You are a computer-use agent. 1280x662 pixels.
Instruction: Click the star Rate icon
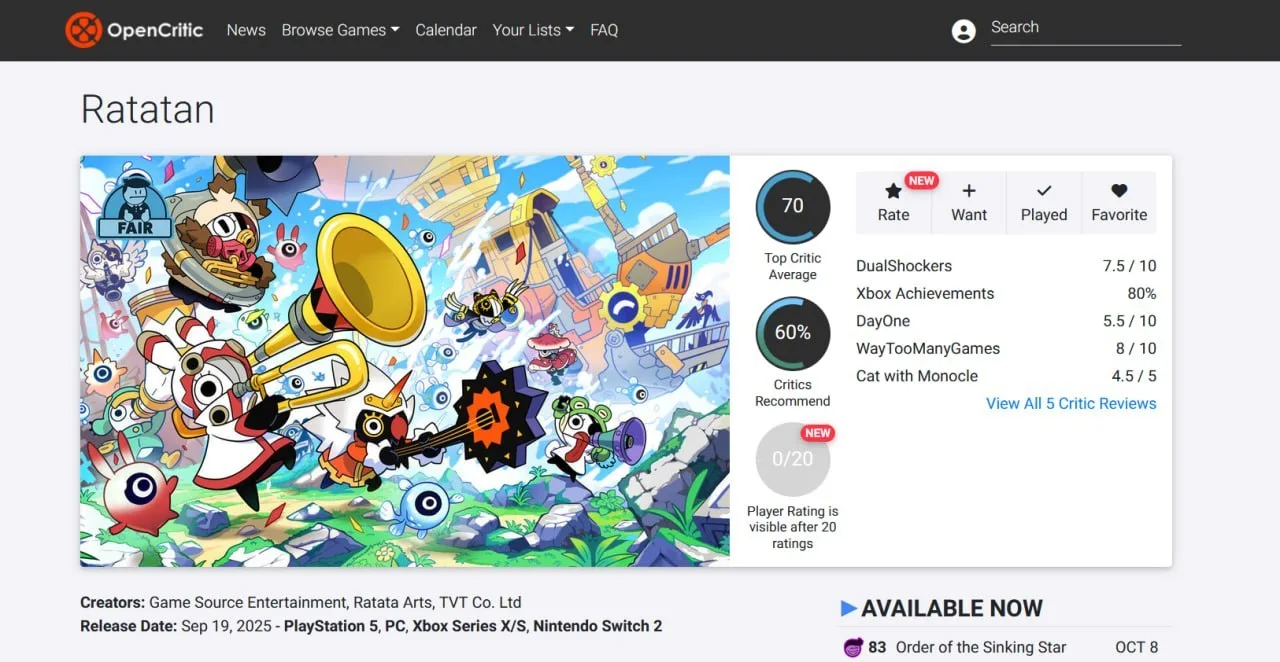[893, 191]
